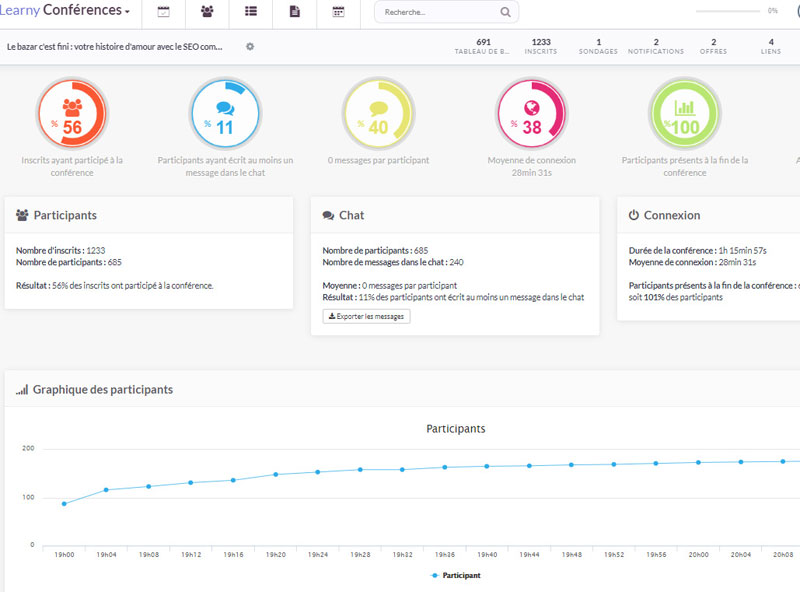Switch to the Sondages tab
Viewport: 800px width, 592px height.
coord(598,46)
